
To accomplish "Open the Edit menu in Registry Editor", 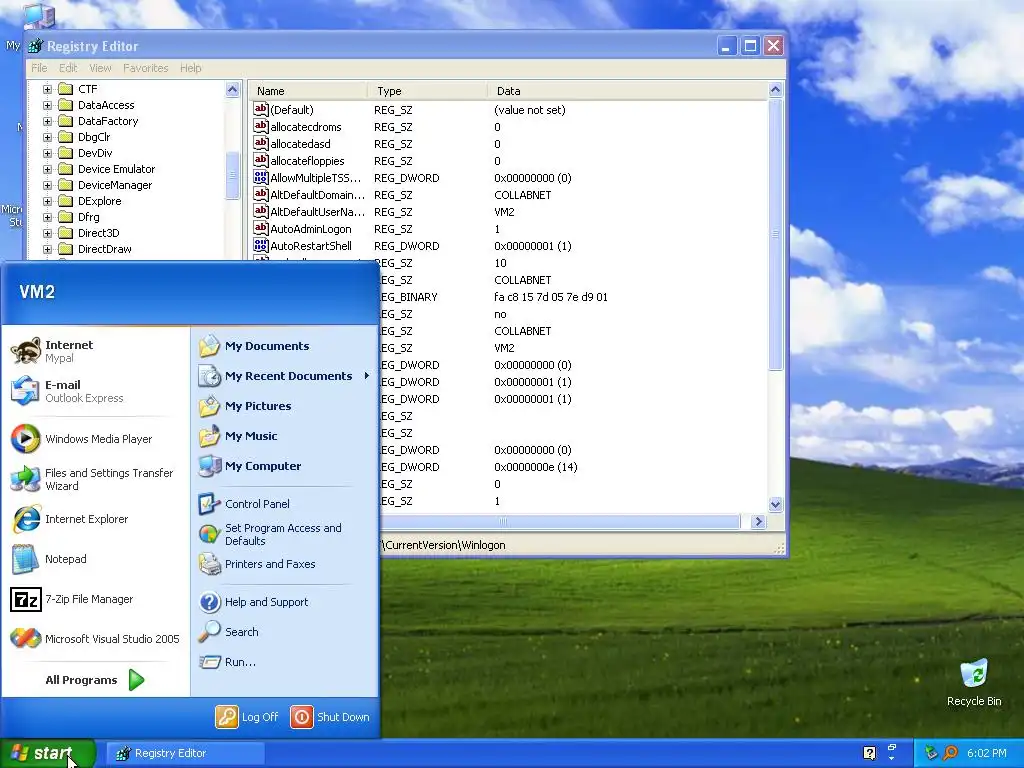I will 68,68.
